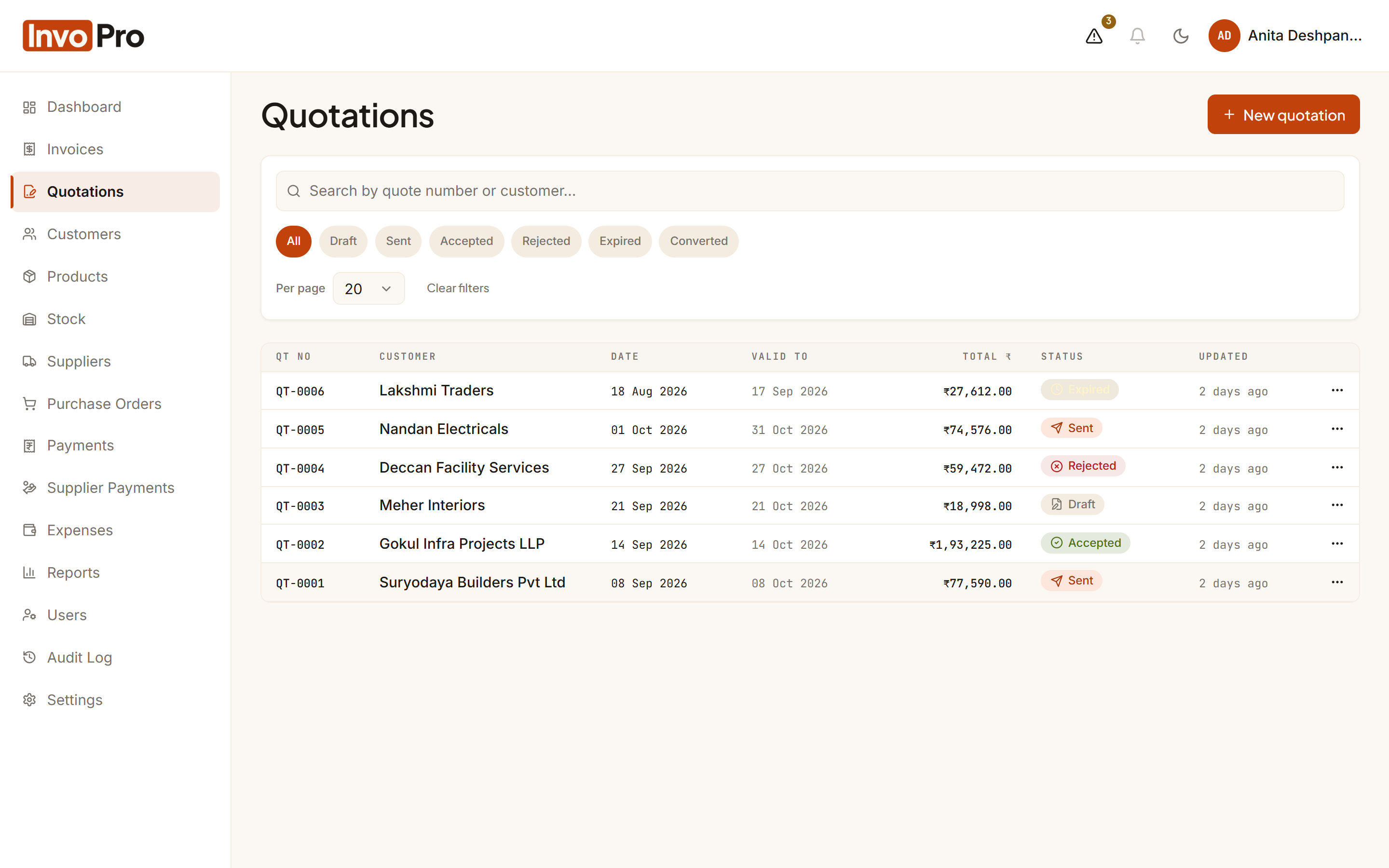This screenshot has height=868, width=1389.
Task: Expand the Per page 20 dropdown
Action: click(x=368, y=289)
